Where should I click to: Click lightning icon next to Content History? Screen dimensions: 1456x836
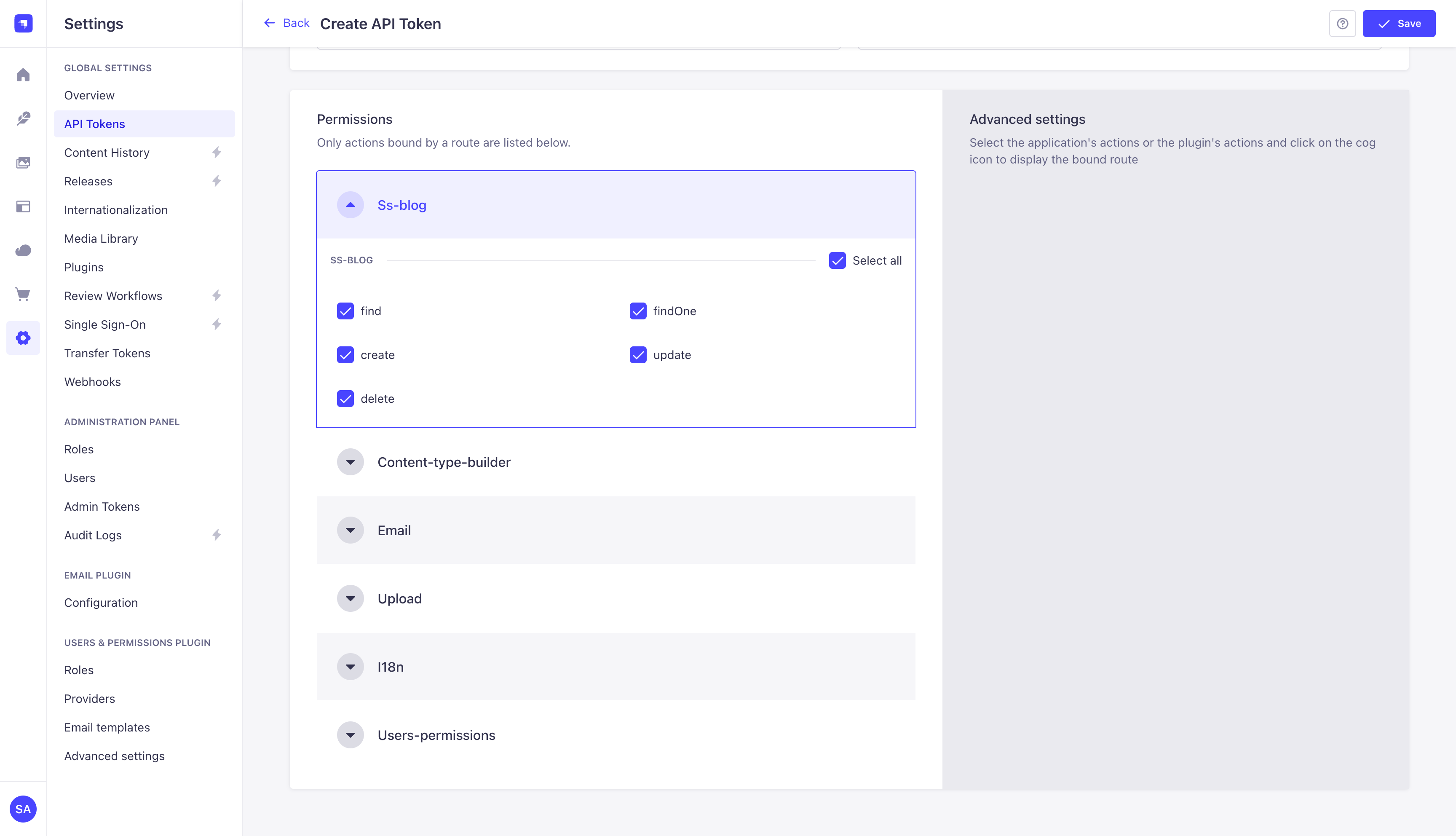pos(217,152)
